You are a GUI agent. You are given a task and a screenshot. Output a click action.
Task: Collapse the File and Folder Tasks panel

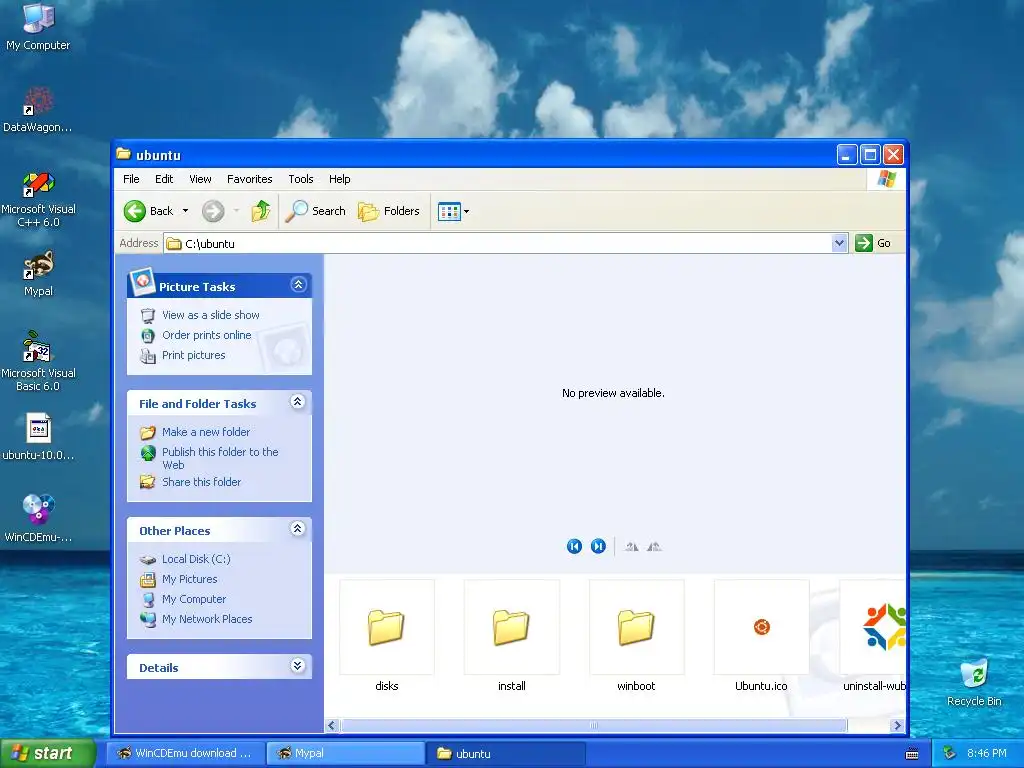[298, 402]
